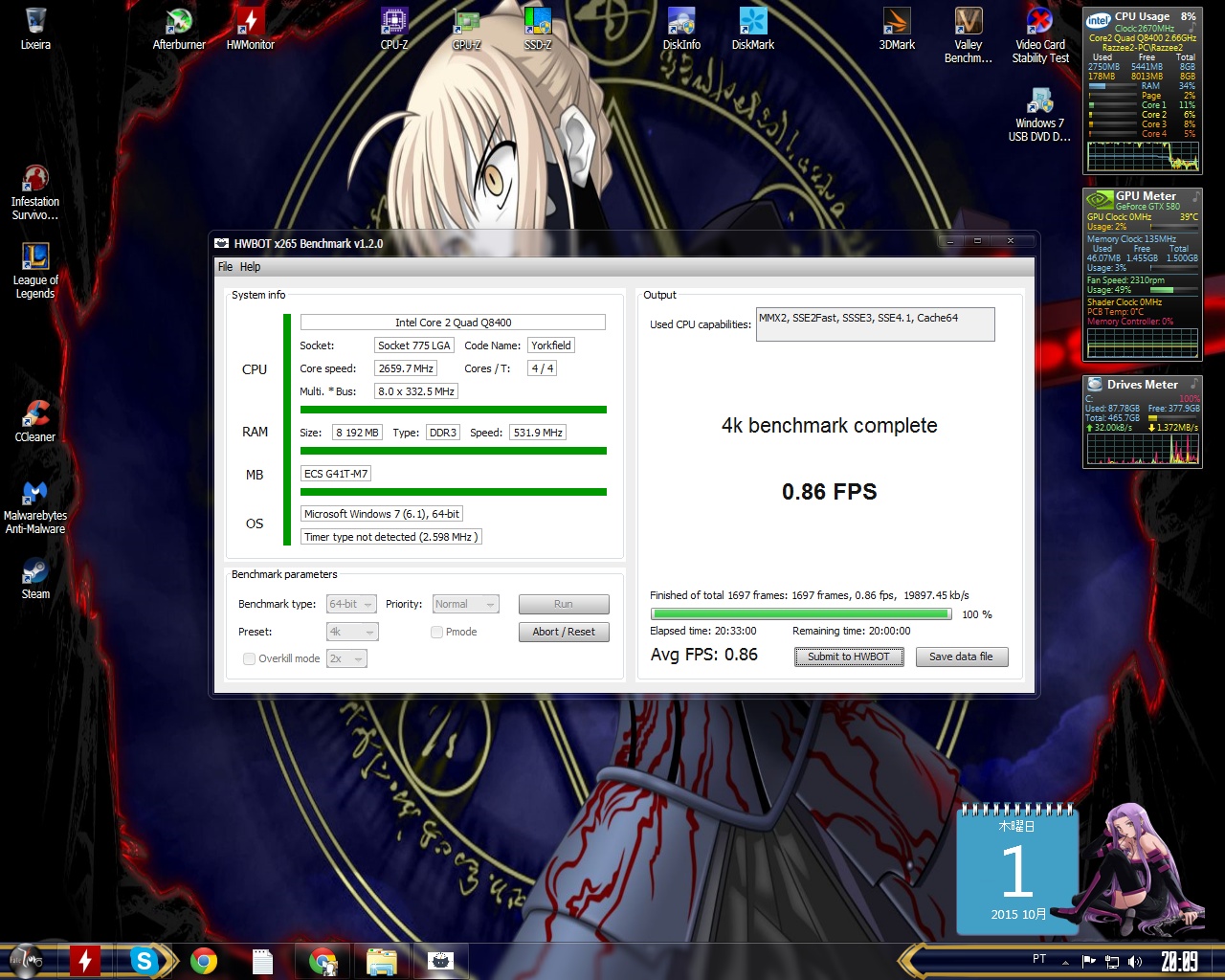Click the Start orb on taskbar
Viewport: 1225px width, 980px height.
coord(26,960)
